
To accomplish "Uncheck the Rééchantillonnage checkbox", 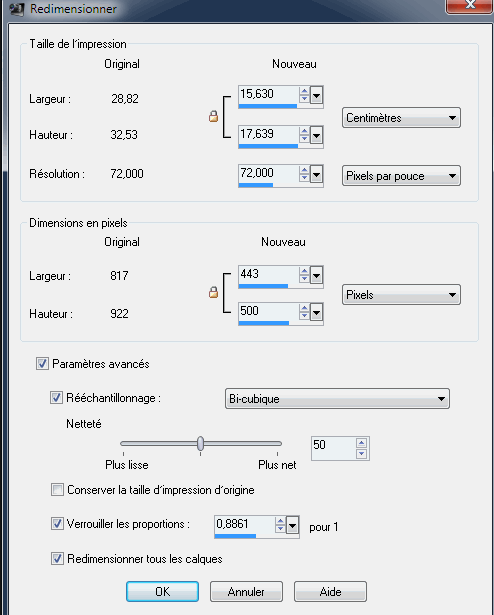I will [56, 398].
